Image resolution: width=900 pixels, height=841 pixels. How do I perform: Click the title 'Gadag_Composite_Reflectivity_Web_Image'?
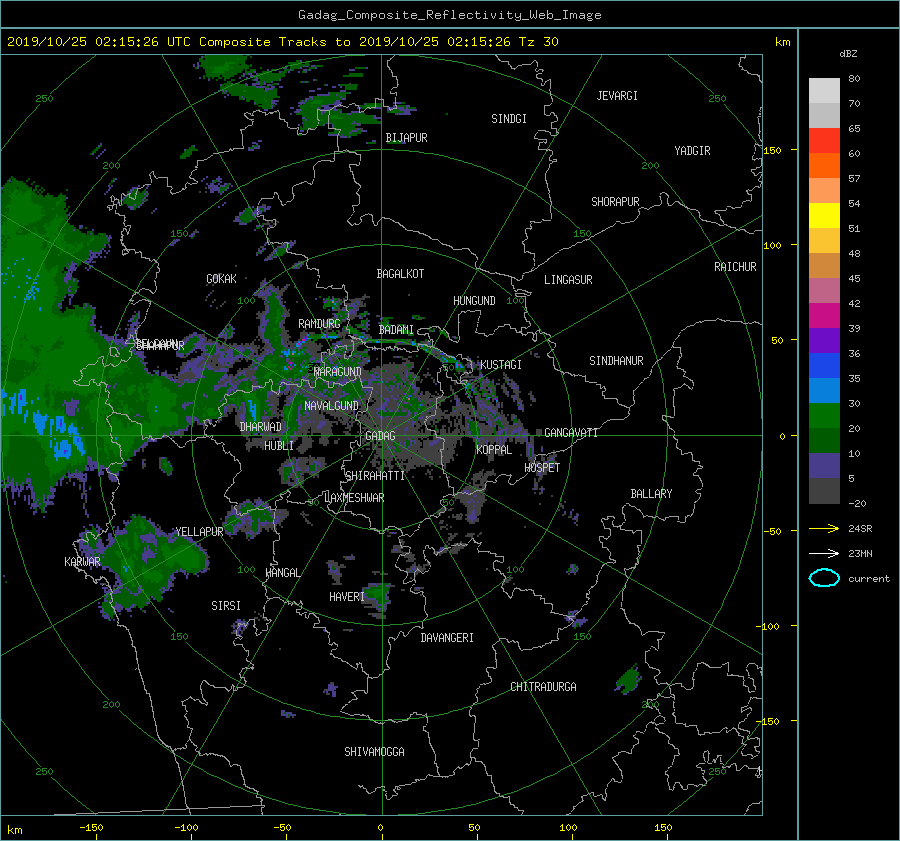[449, 15]
